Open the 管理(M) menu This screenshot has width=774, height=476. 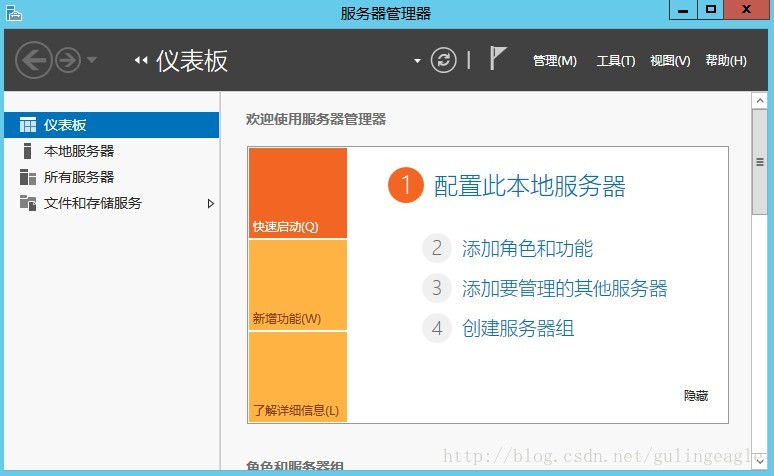pos(555,61)
